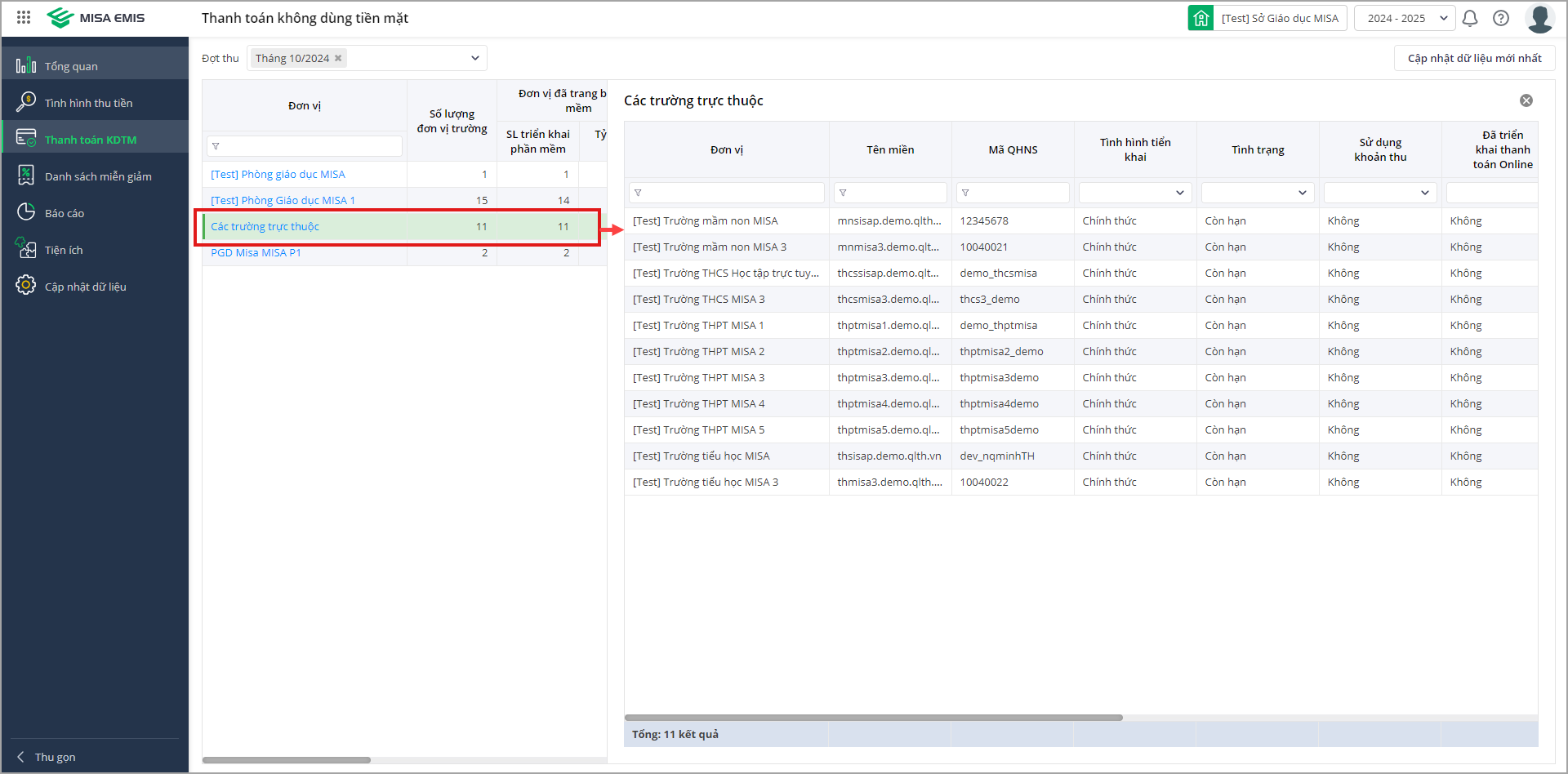The height and width of the screenshot is (774, 1568).
Task: Close the Các trường trực thuộc panel
Action: tap(1526, 100)
